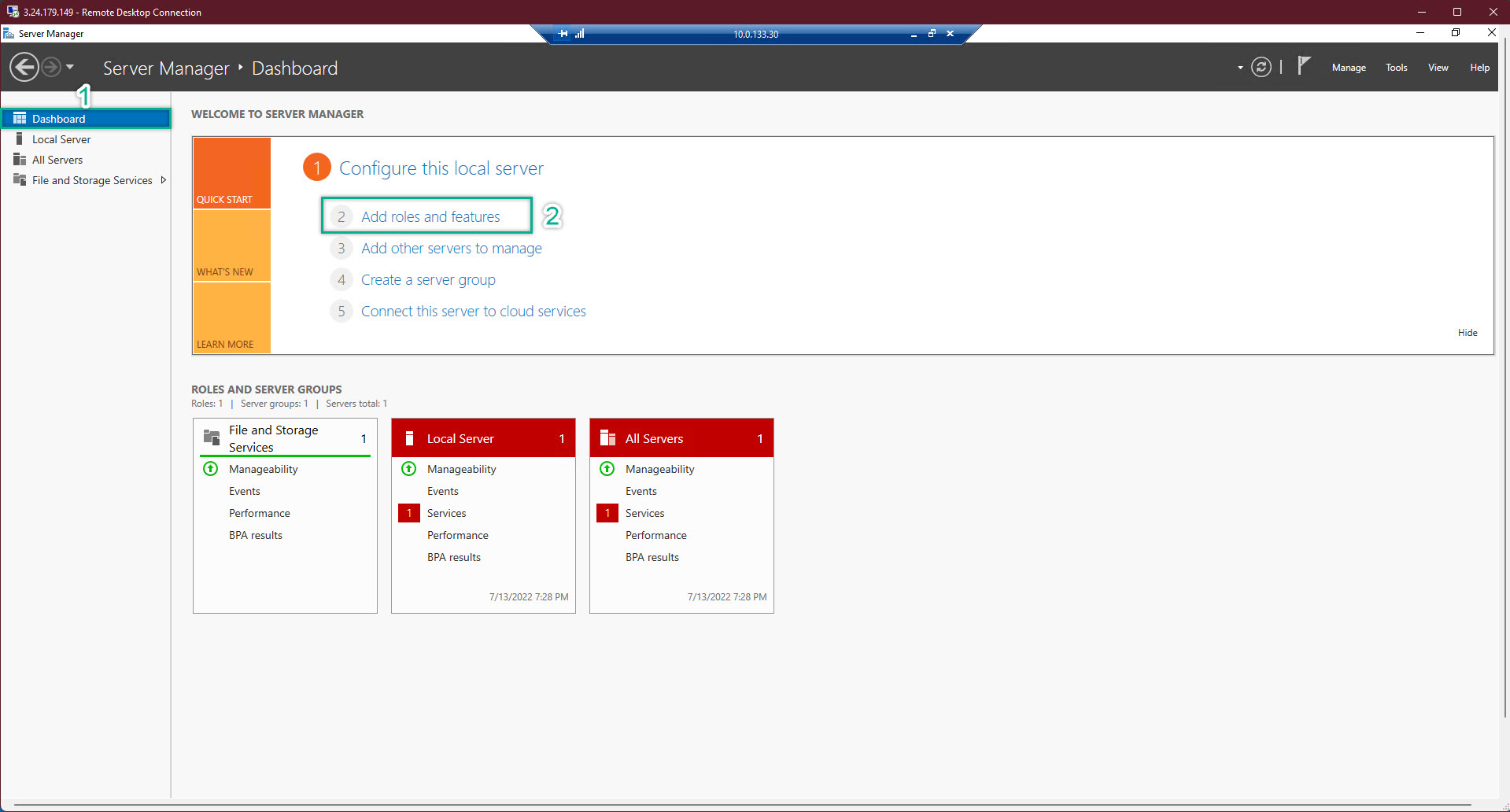Open Manageability in All Servers tile
The width and height of the screenshot is (1510, 812).
660,469
